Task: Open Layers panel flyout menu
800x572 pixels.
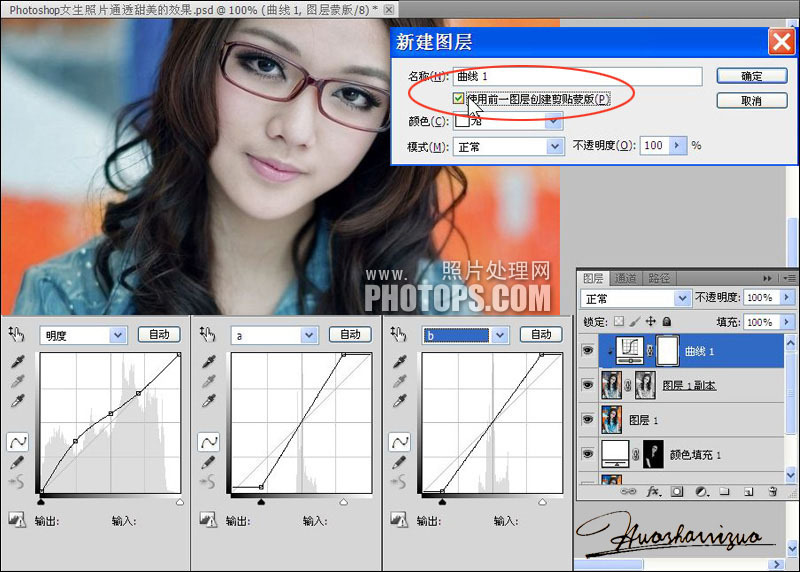Action: (789, 278)
